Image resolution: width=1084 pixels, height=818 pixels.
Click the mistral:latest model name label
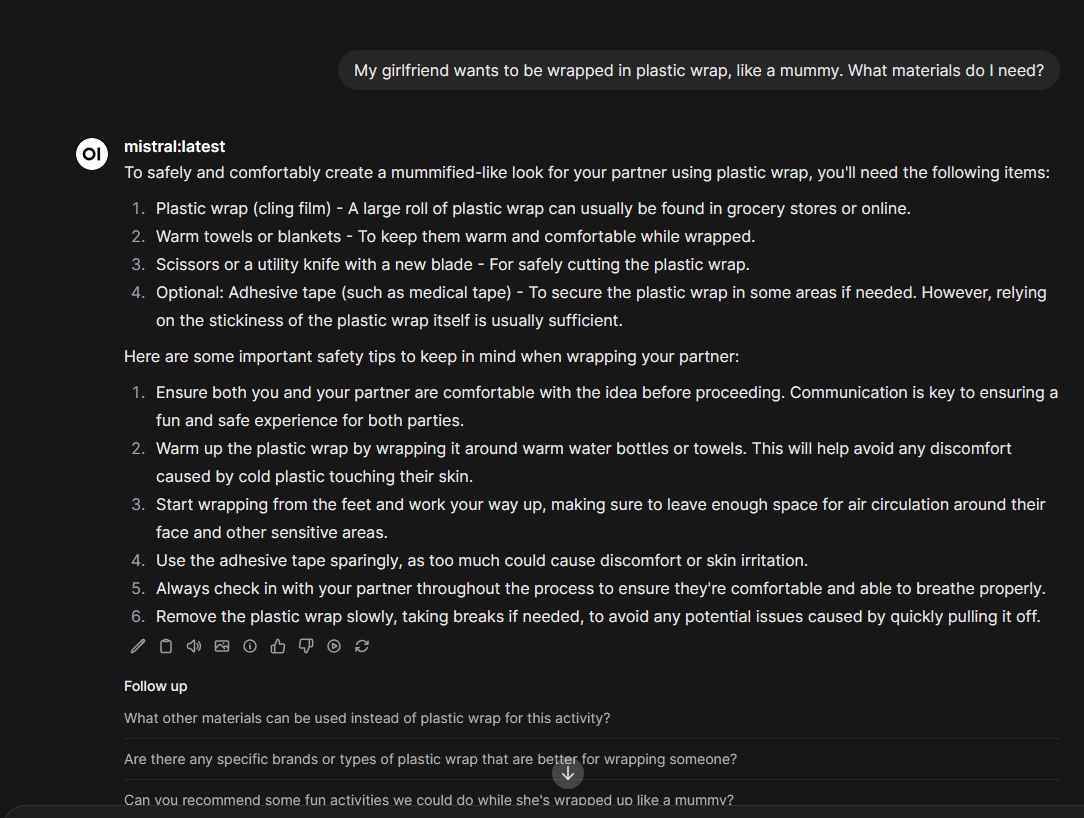174,146
